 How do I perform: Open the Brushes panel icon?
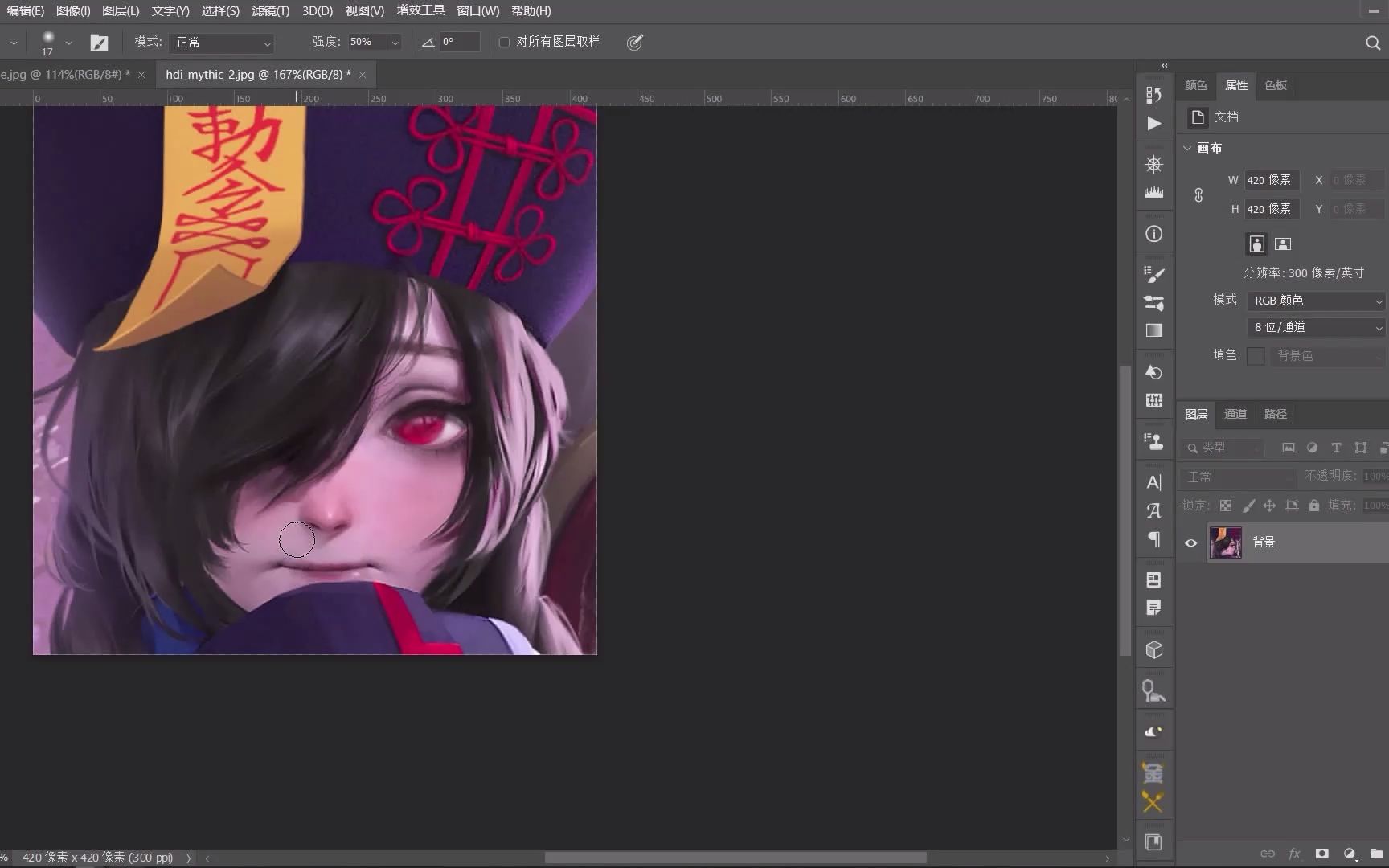1153,275
